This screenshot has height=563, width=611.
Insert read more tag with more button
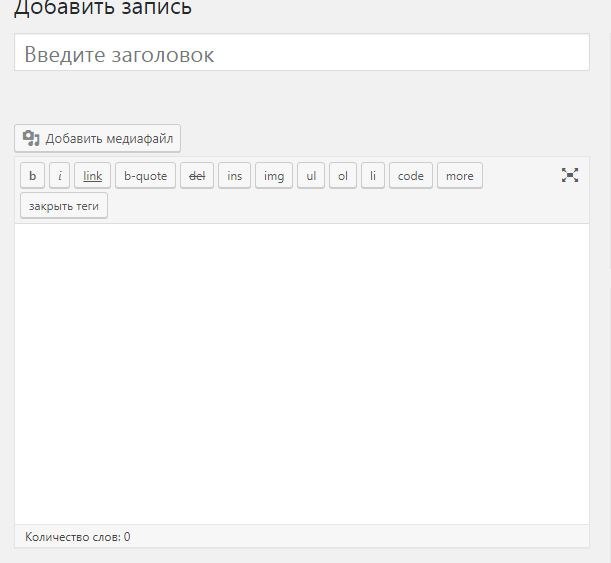[460, 176]
